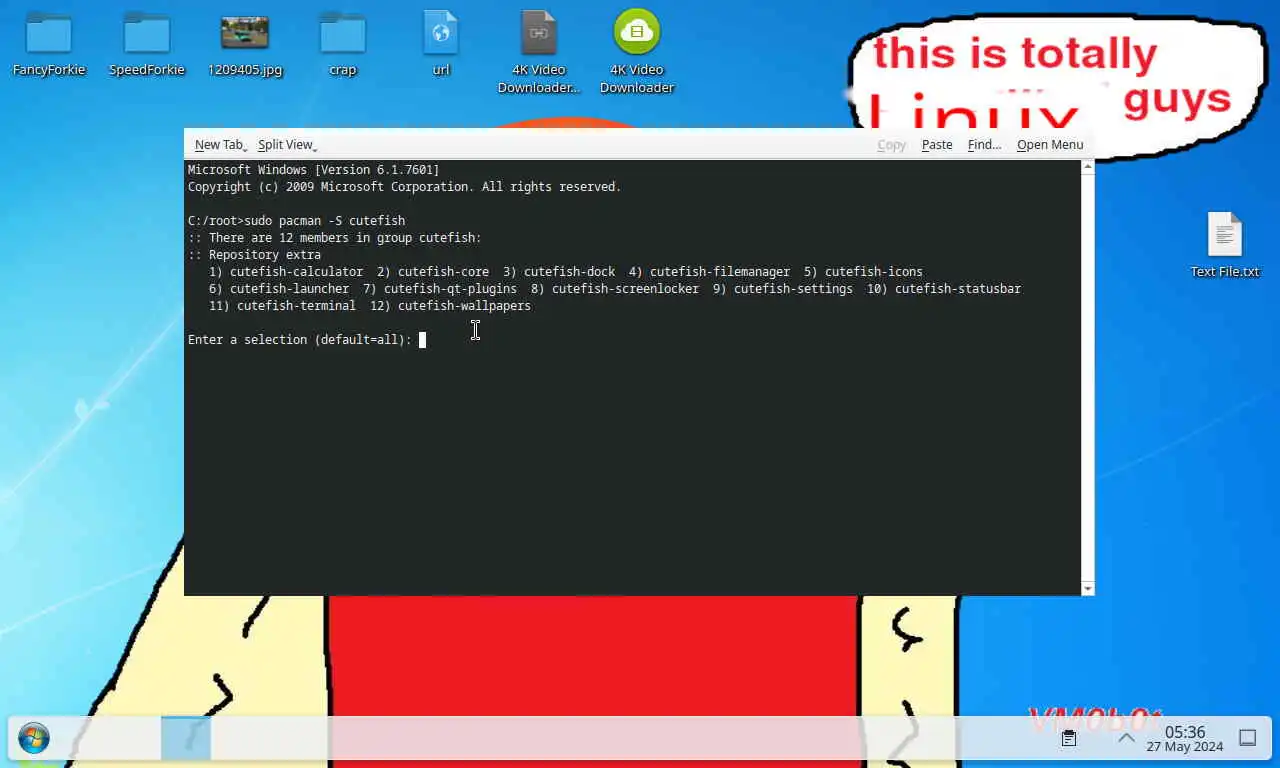This screenshot has width=1280, height=768.
Task: Click 'cutefish-wallpapers' in the package list
Action: point(464,306)
